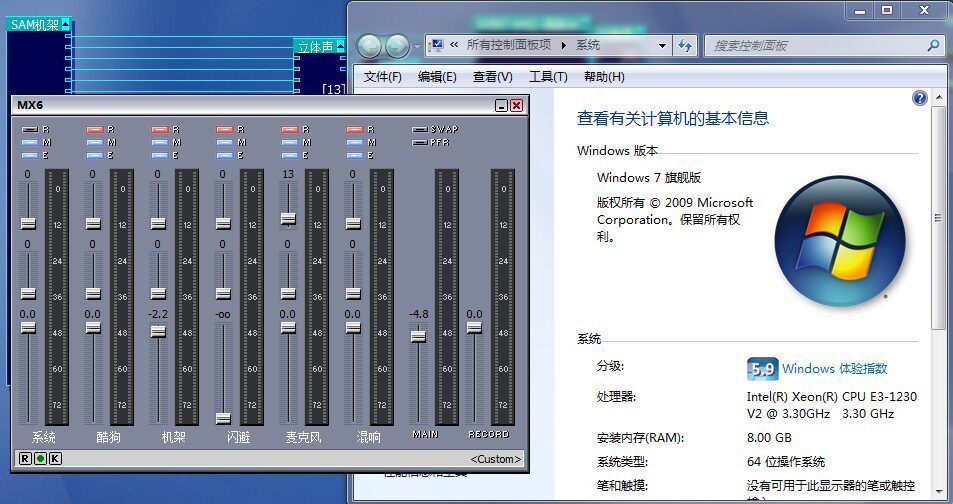Toggle R on the 闪避 channel
The height and width of the screenshot is (504, 953).
225,129
